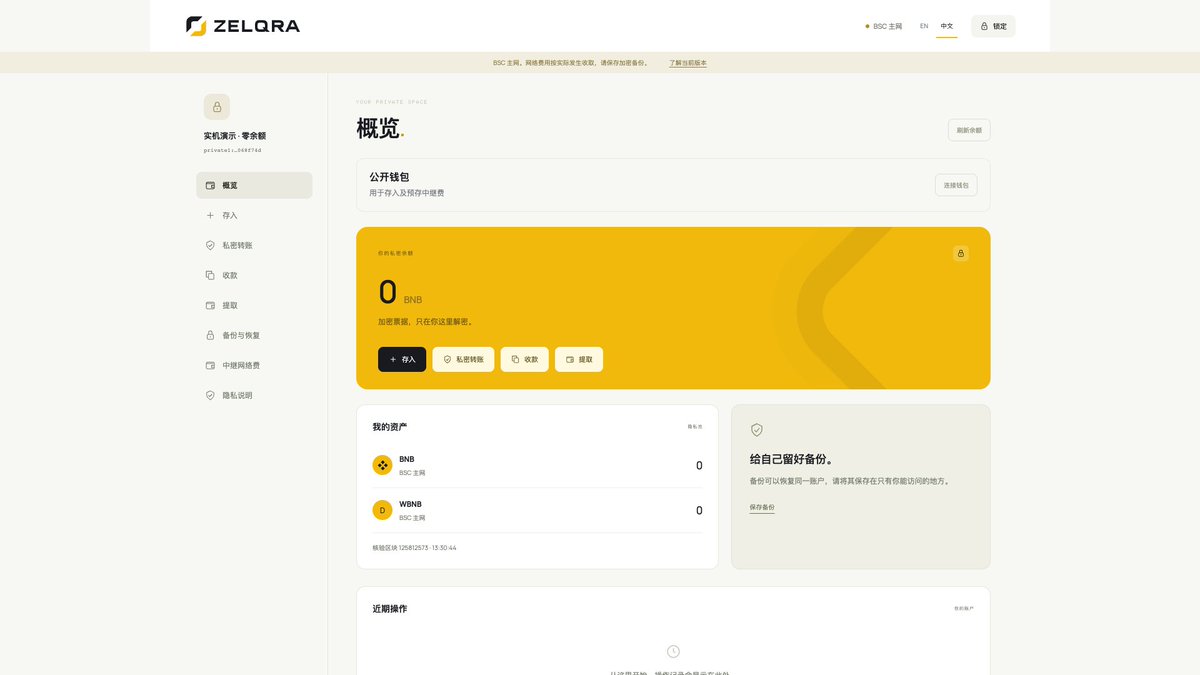1200x675 pixels.
Task: Click the BNB token icon in 我的资产
Action: 382,465
